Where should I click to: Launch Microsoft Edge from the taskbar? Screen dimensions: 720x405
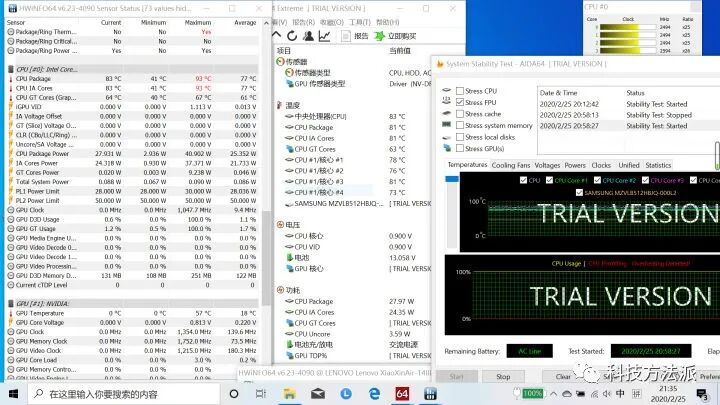374,394
